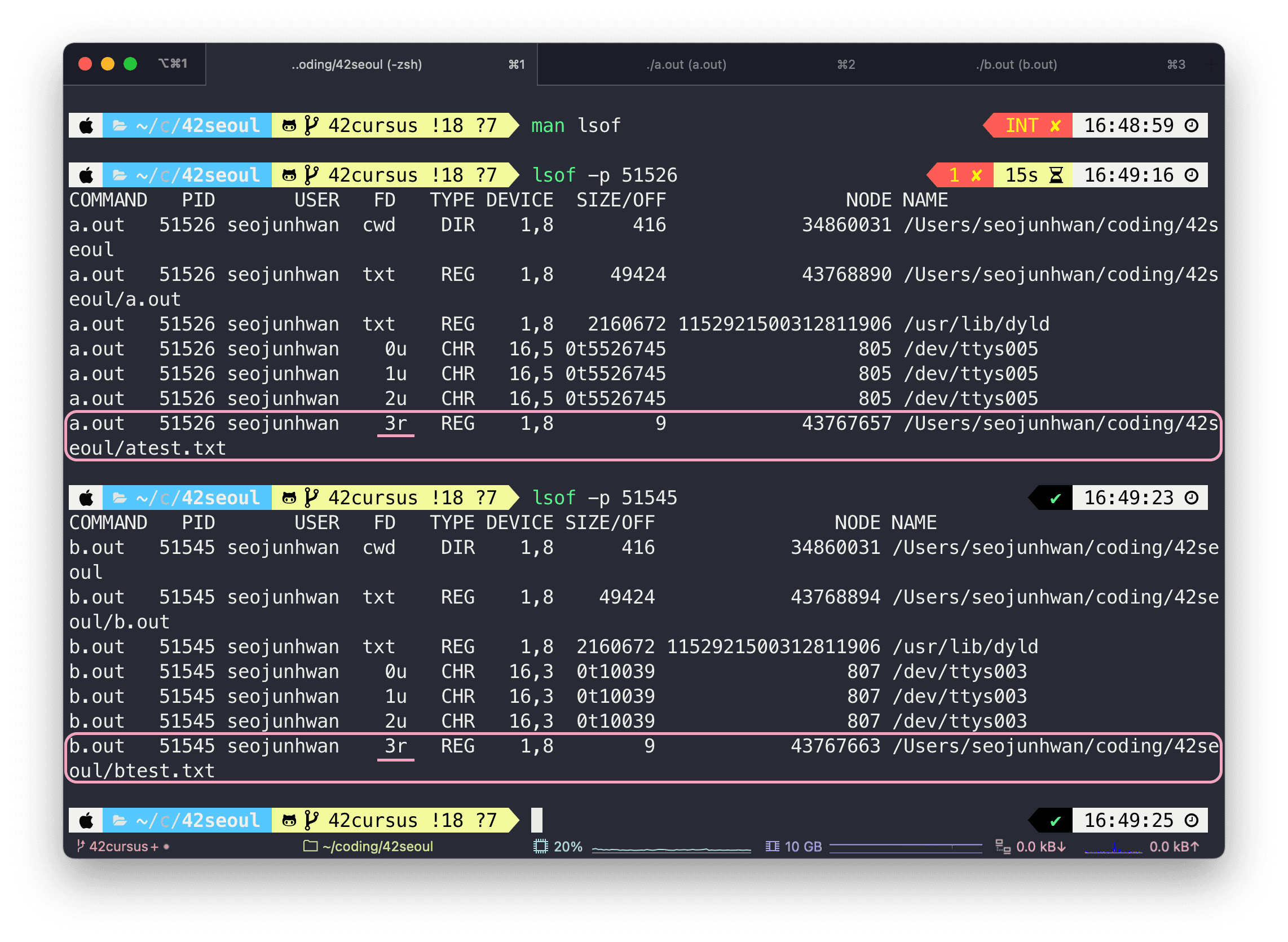Click the green zoom window button
The width and height of the screenshot is (1288, 942).
point(130,64)
